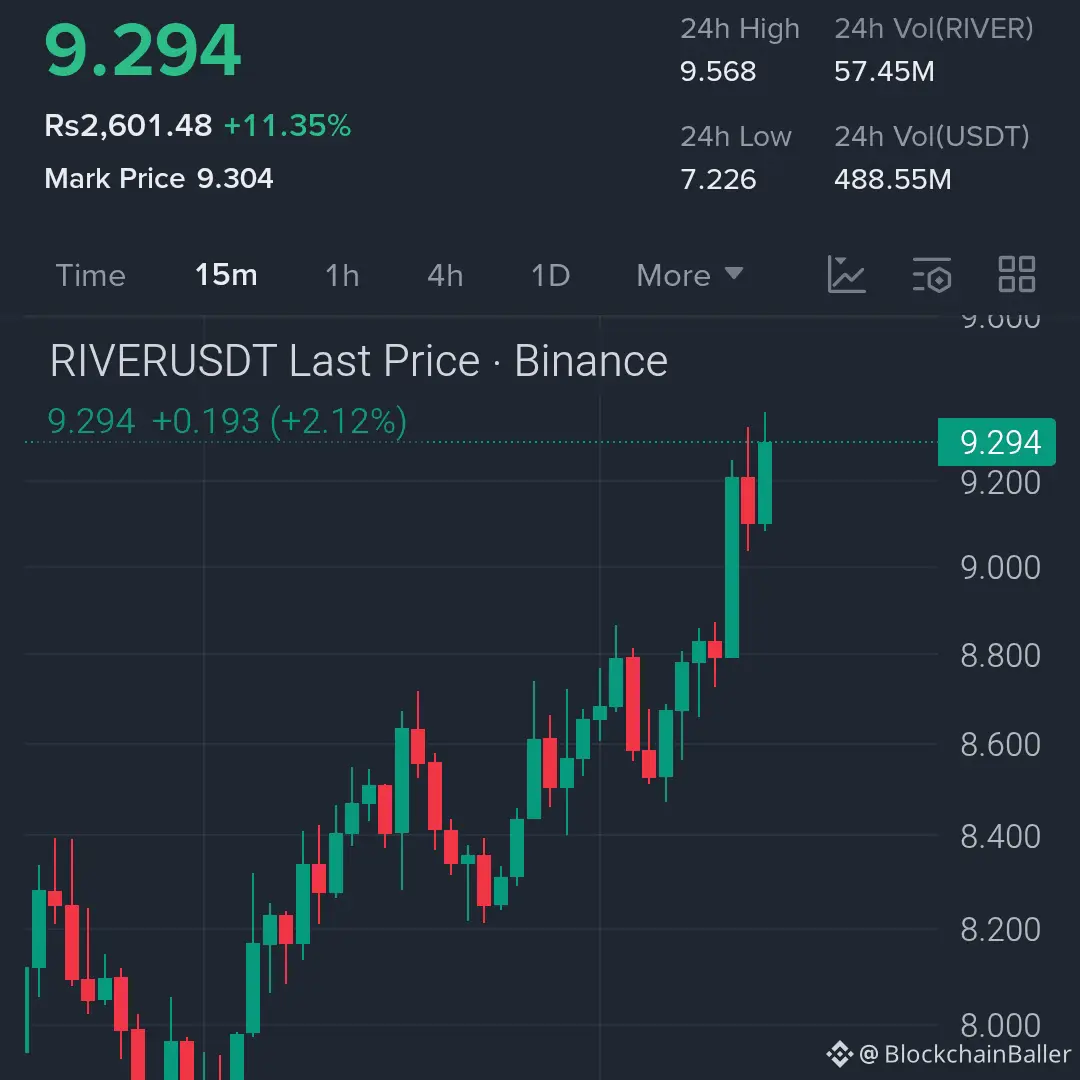The height and width of the screenshot is (1080, 1080).
Task: Select the 15m interval tab
Action: tap(226, 275)
